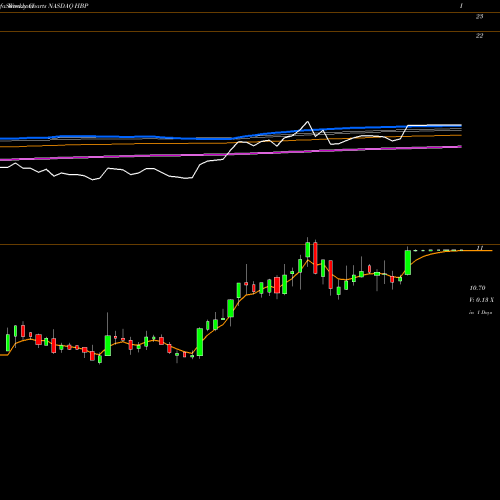Click the V: 0.13 volume text

click(481, 300)
